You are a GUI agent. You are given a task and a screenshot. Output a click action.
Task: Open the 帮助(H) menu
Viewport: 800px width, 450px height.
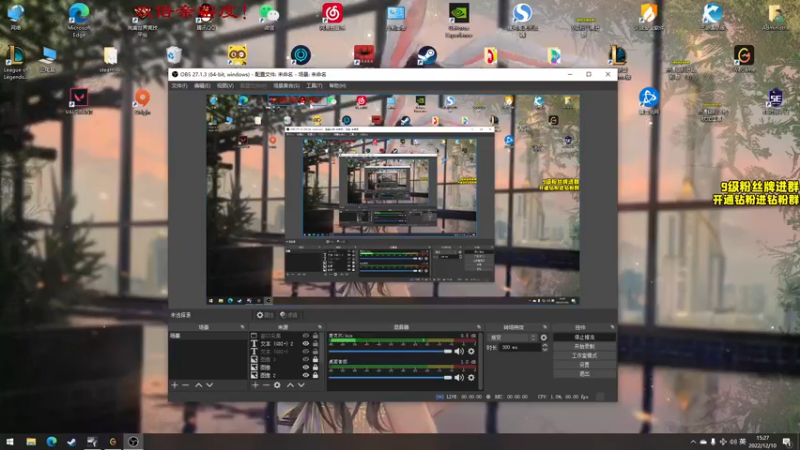pos(337,86)
